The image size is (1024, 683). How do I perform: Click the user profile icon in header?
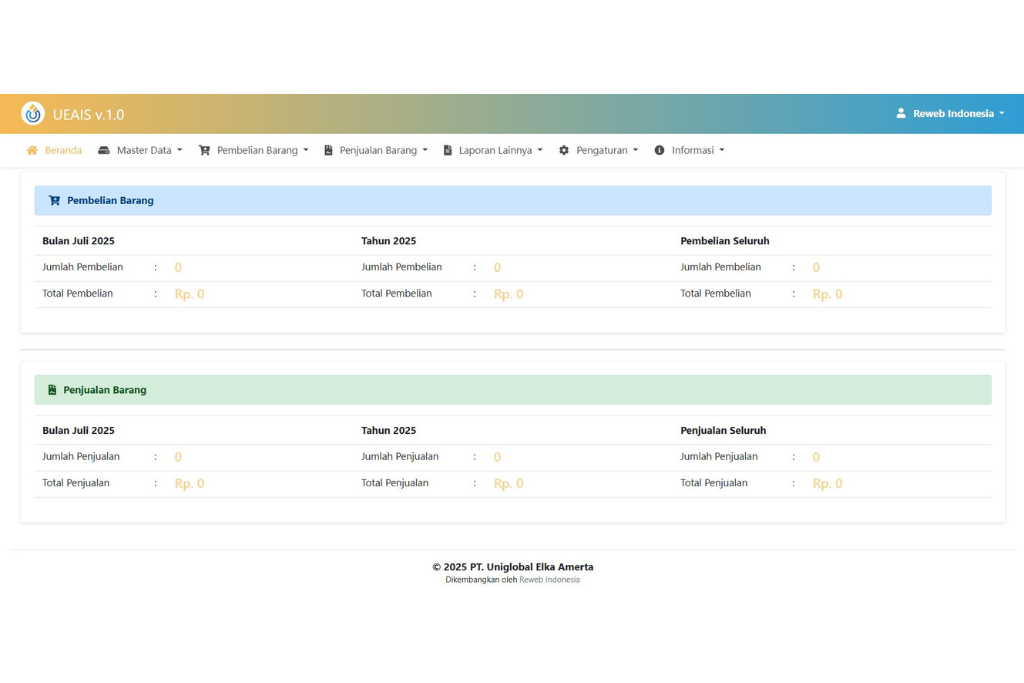[x=900, y=114]
